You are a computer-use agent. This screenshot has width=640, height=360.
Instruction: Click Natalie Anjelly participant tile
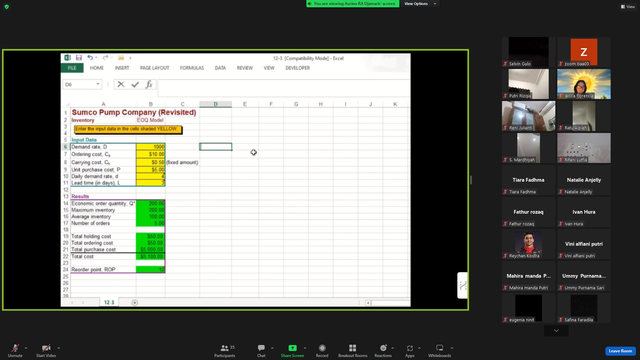click(584, 180)
